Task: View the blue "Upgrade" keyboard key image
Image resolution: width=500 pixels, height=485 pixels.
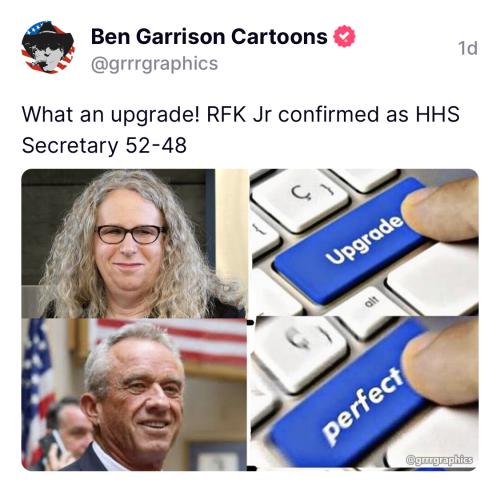Action: [365, 242]
